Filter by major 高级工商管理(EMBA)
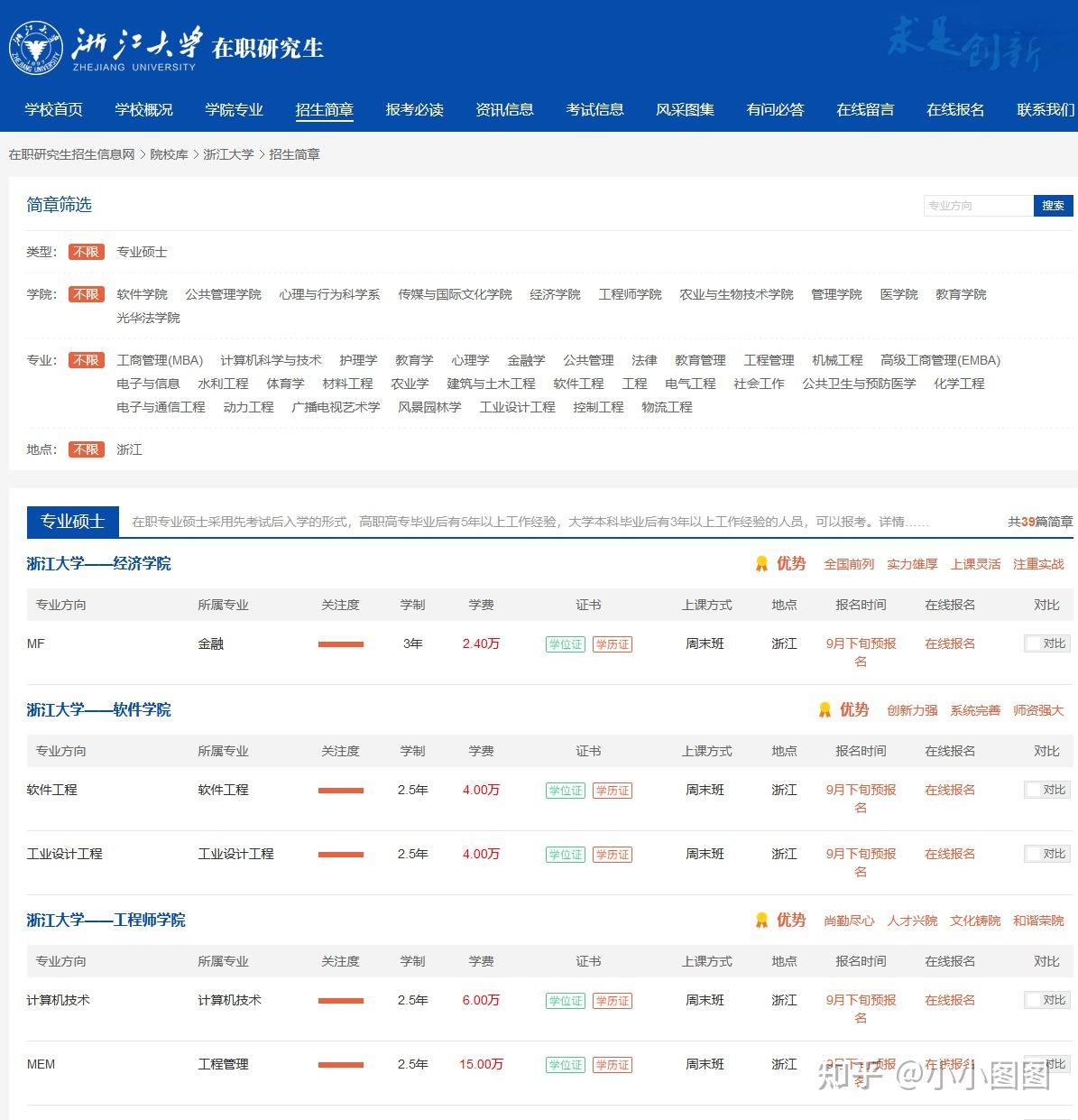The width and height of the screenshot is (1078, 1120). click(941, 360)
